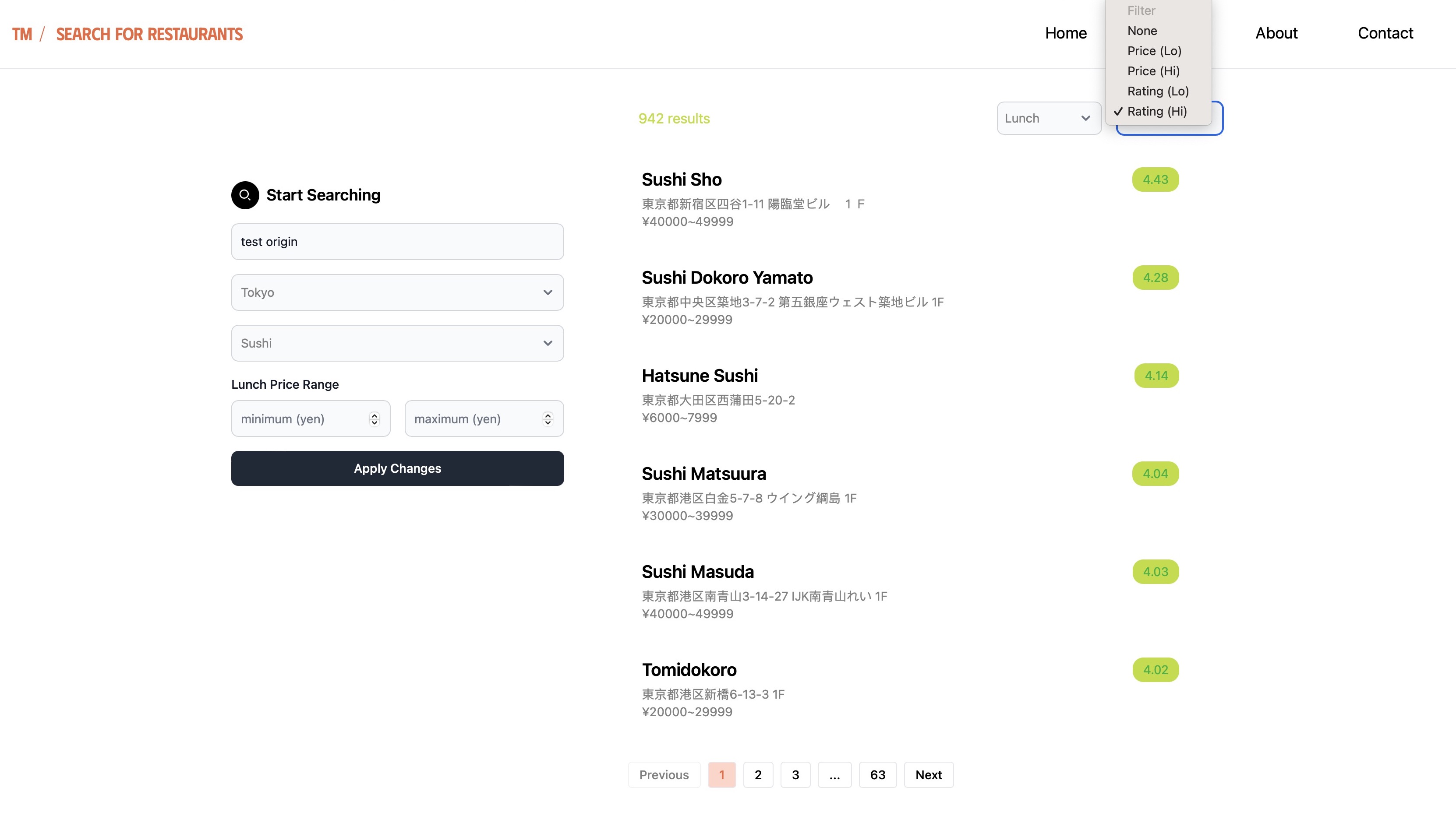Open page 2 of results
This screenshot has width=1456, height=823.
(758, 774)
